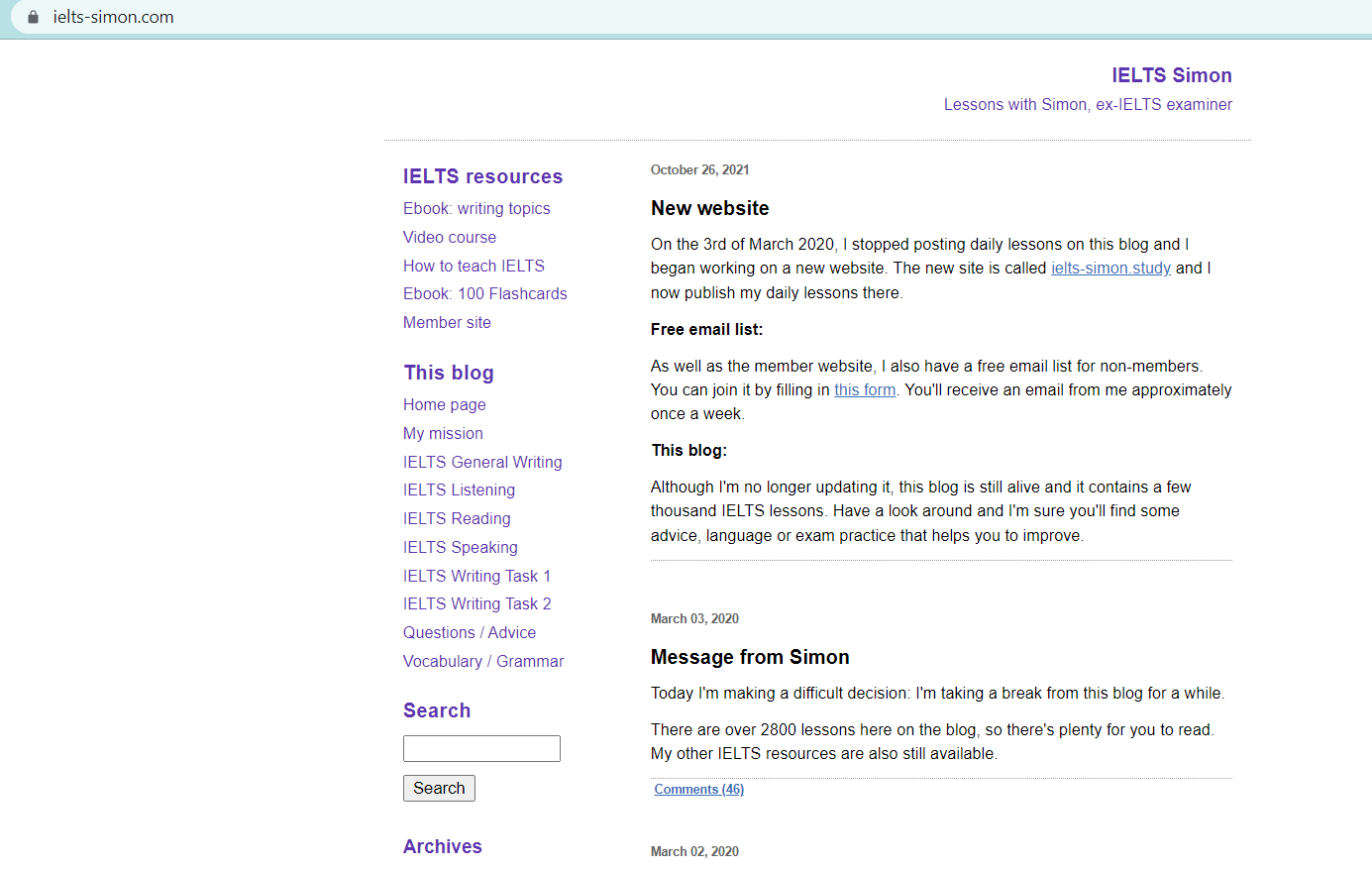Open 'this form' email list link

(x=865, y=390)
